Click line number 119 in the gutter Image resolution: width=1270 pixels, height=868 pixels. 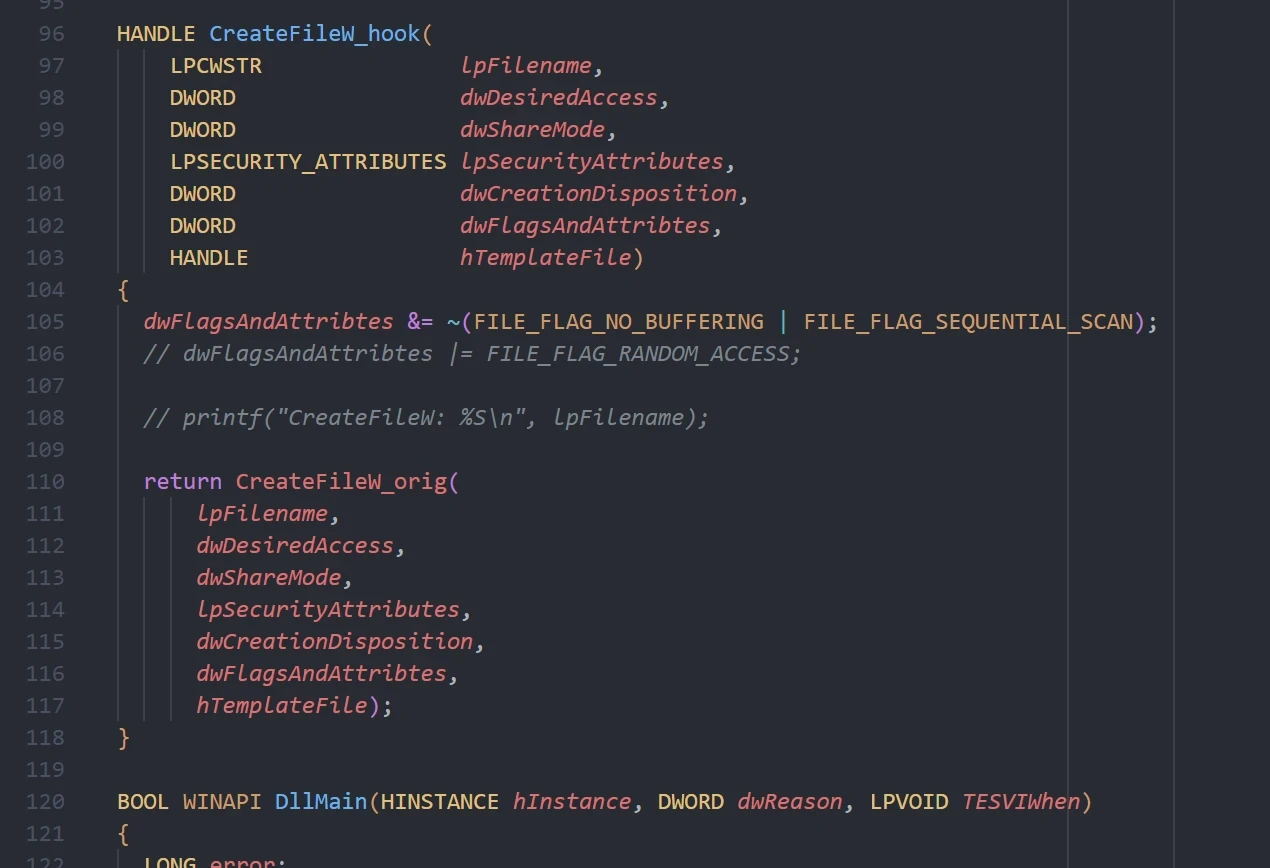45,770
